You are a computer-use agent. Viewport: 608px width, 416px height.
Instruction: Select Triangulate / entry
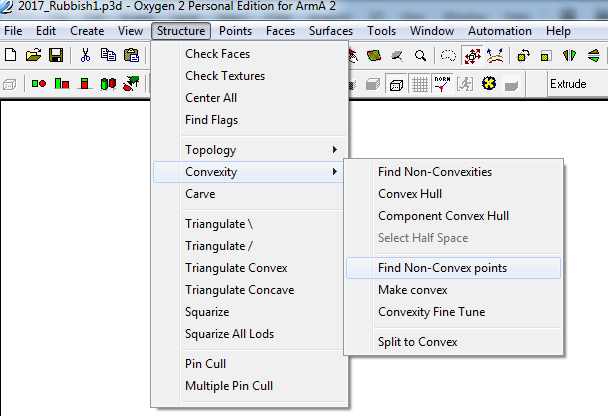click(248, 246)
